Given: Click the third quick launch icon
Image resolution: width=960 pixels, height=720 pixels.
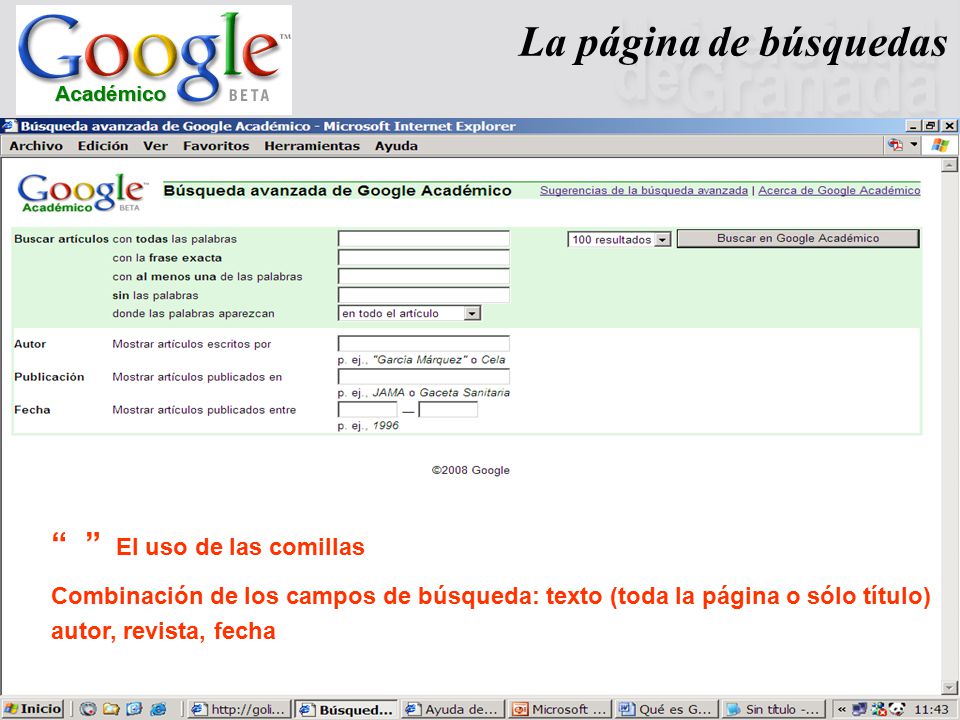Looking at the screenshot, I should 134,709.
